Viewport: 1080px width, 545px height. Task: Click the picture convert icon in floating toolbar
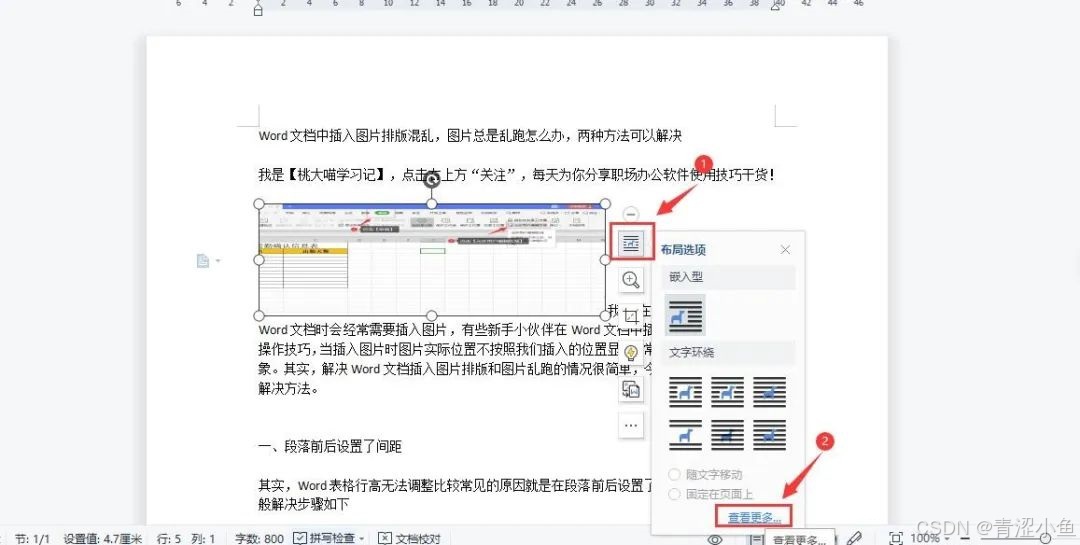[x=630, y=389]
